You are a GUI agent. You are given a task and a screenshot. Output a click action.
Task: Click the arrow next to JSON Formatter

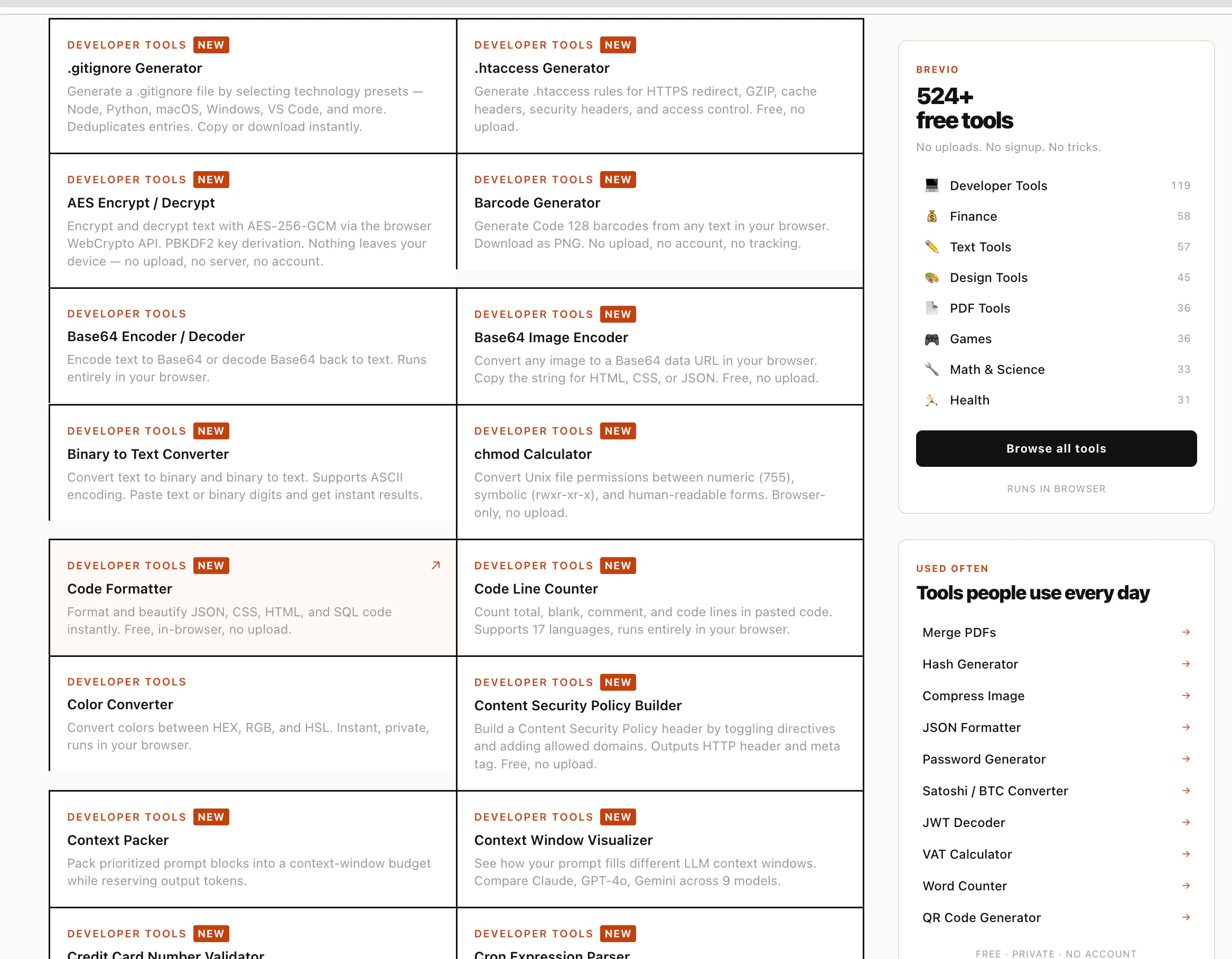pos(1186,727)
